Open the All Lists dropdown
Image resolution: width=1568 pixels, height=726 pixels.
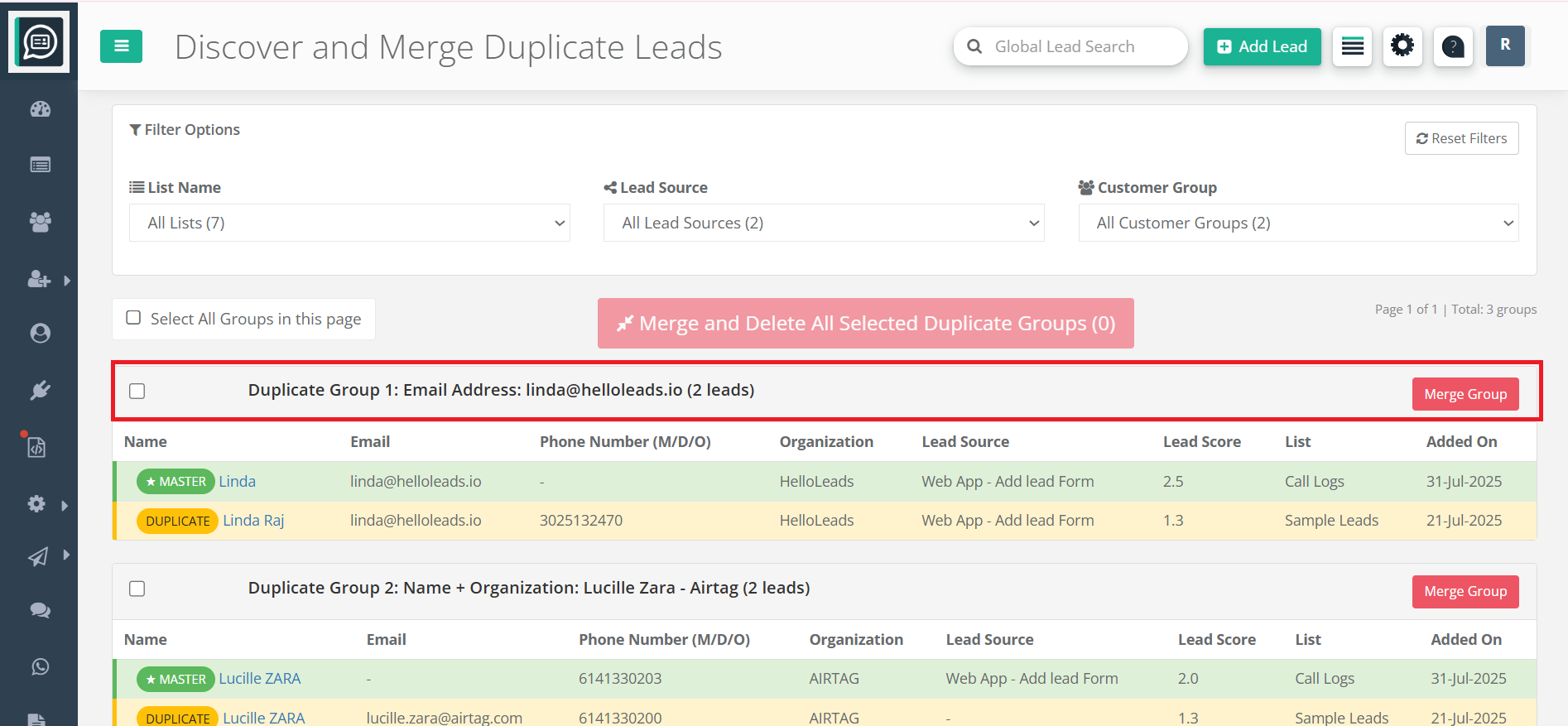(349, 223)
